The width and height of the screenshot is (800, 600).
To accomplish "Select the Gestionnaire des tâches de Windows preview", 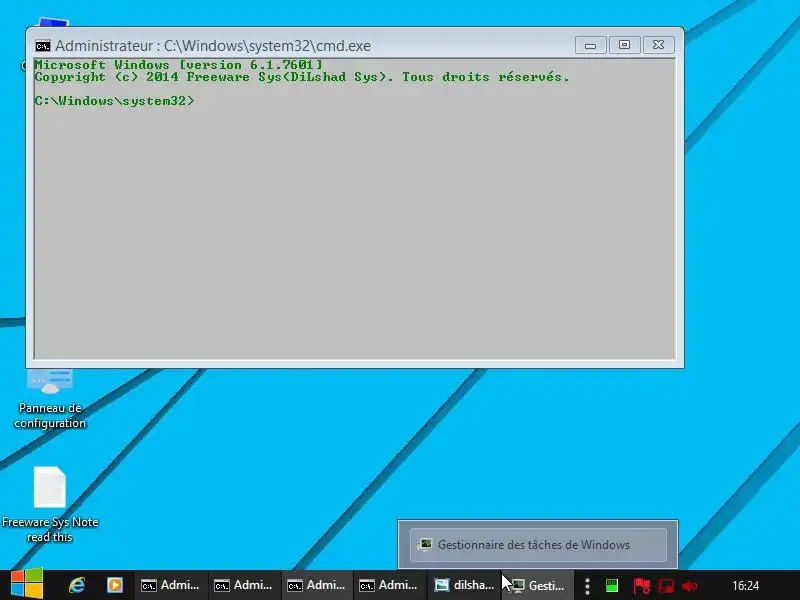I will (x=538, y=545).
